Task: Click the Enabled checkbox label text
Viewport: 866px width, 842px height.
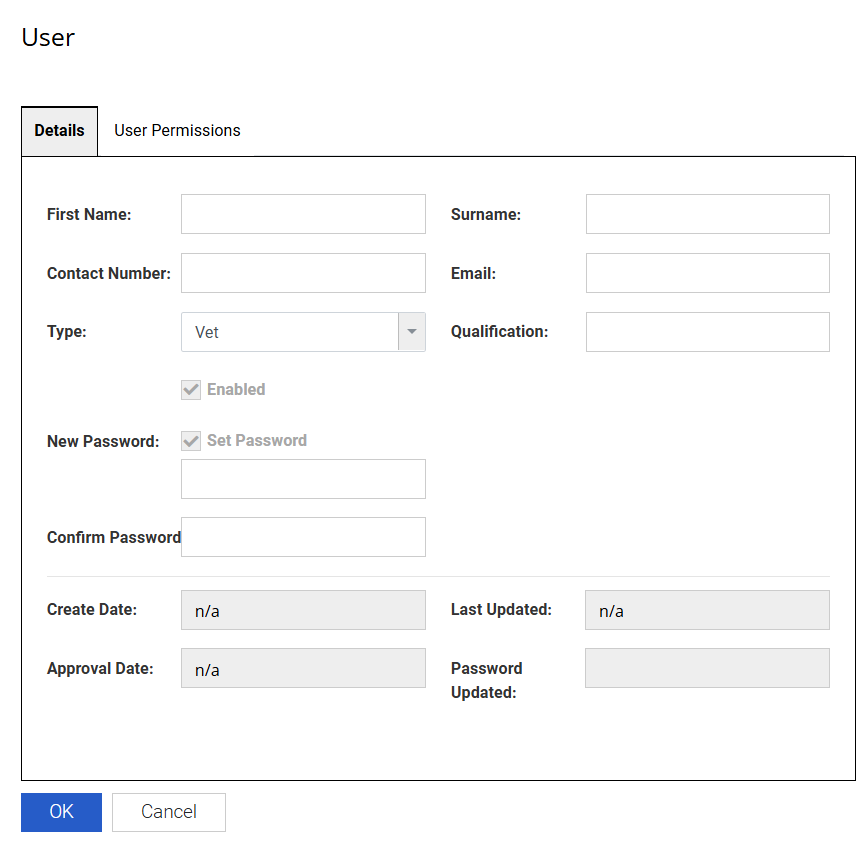Action: click(x=236, y=390)
